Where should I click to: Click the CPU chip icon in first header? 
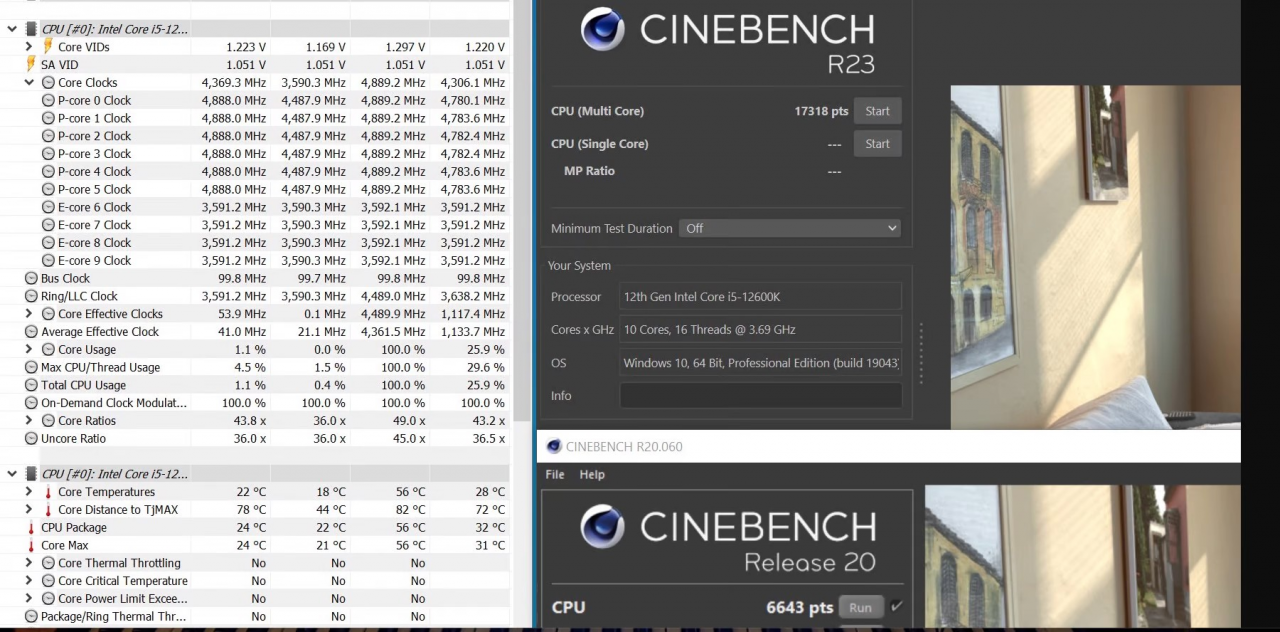point(31,29)
